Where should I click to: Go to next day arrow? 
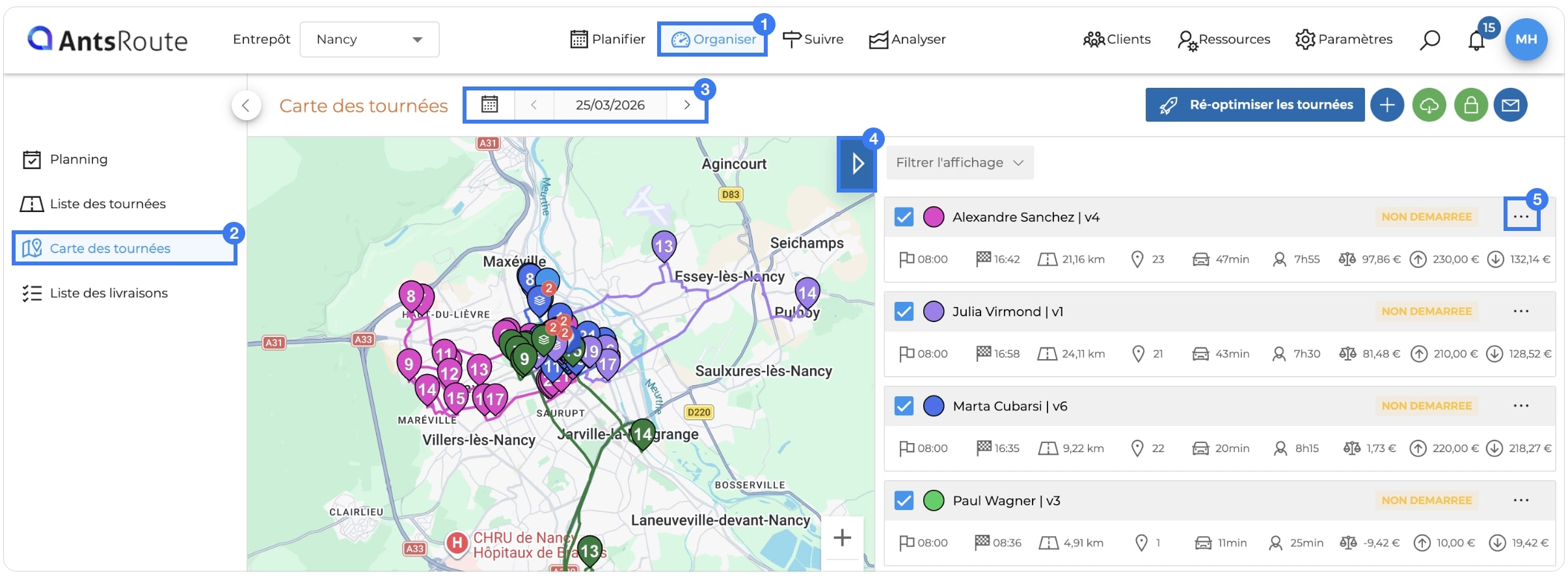[686, 105]
